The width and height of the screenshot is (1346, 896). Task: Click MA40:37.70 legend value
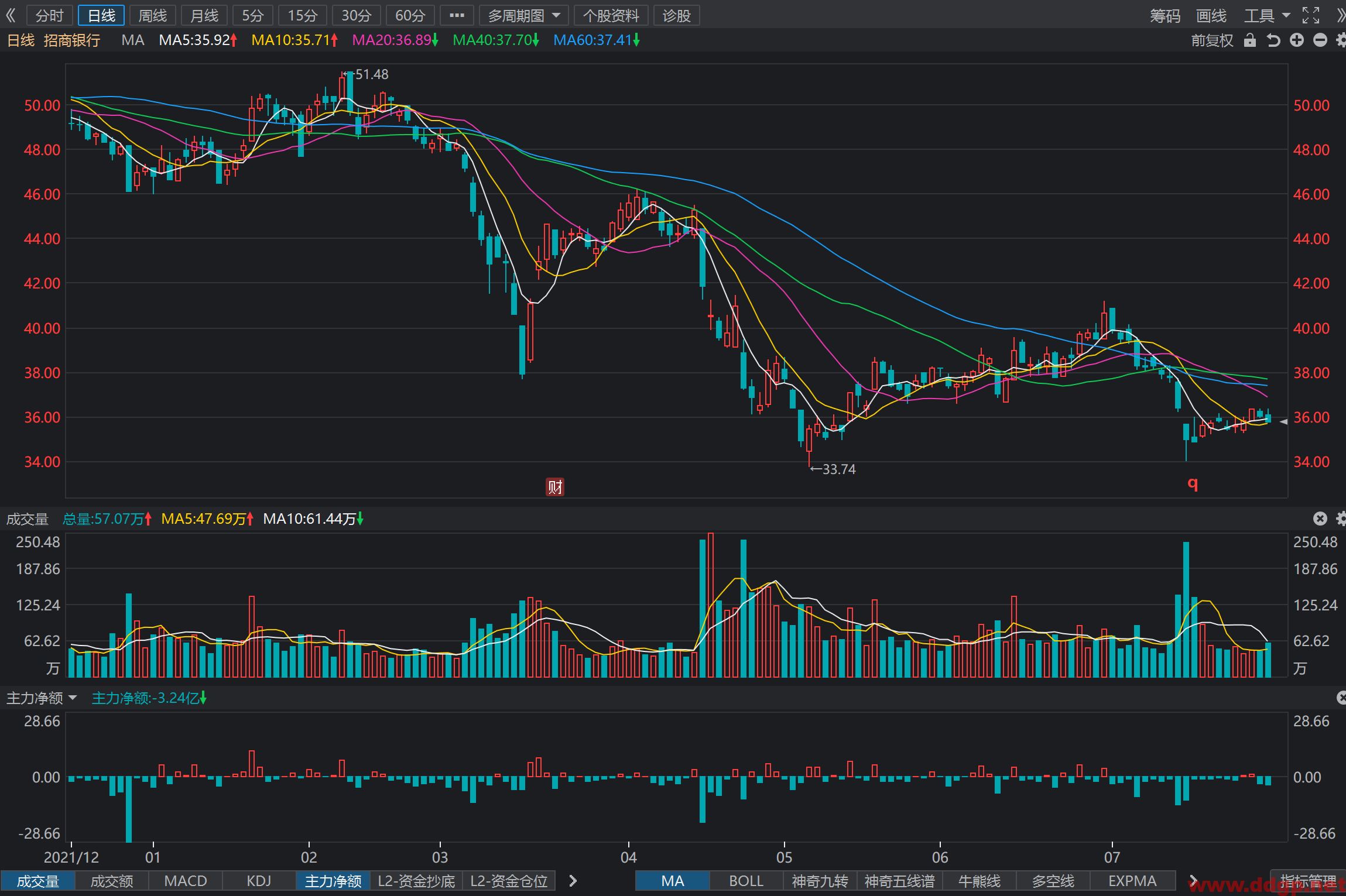496,40
